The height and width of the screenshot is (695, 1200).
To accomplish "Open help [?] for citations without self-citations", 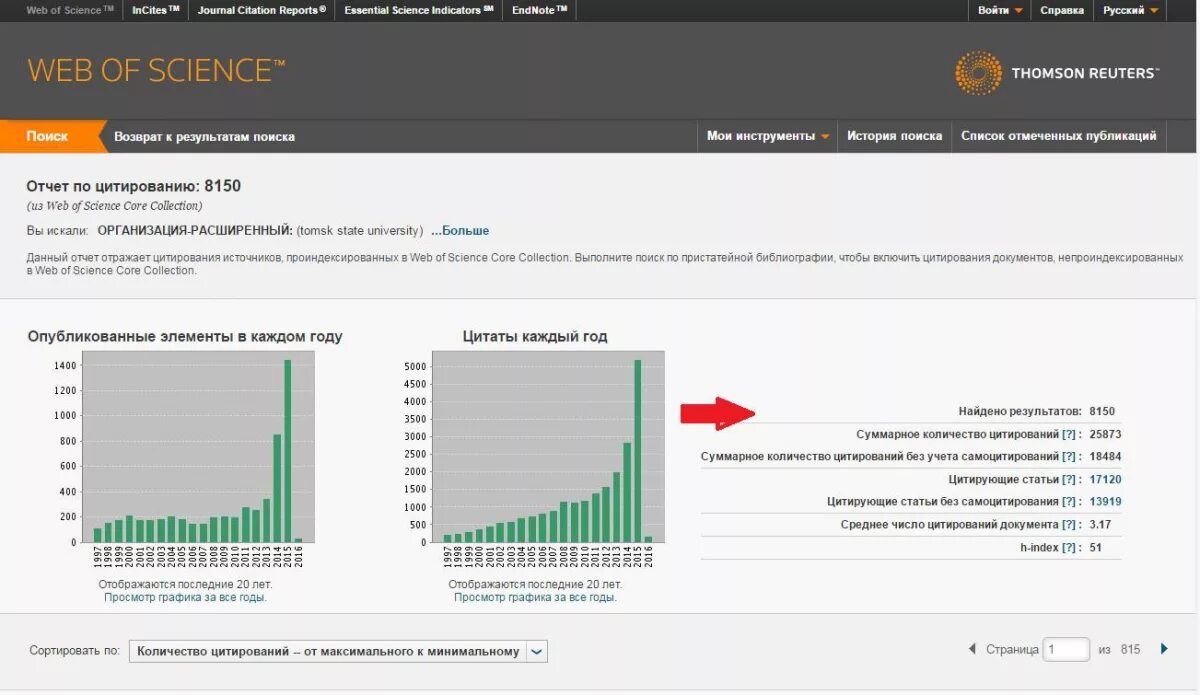I will point(1069,457).
